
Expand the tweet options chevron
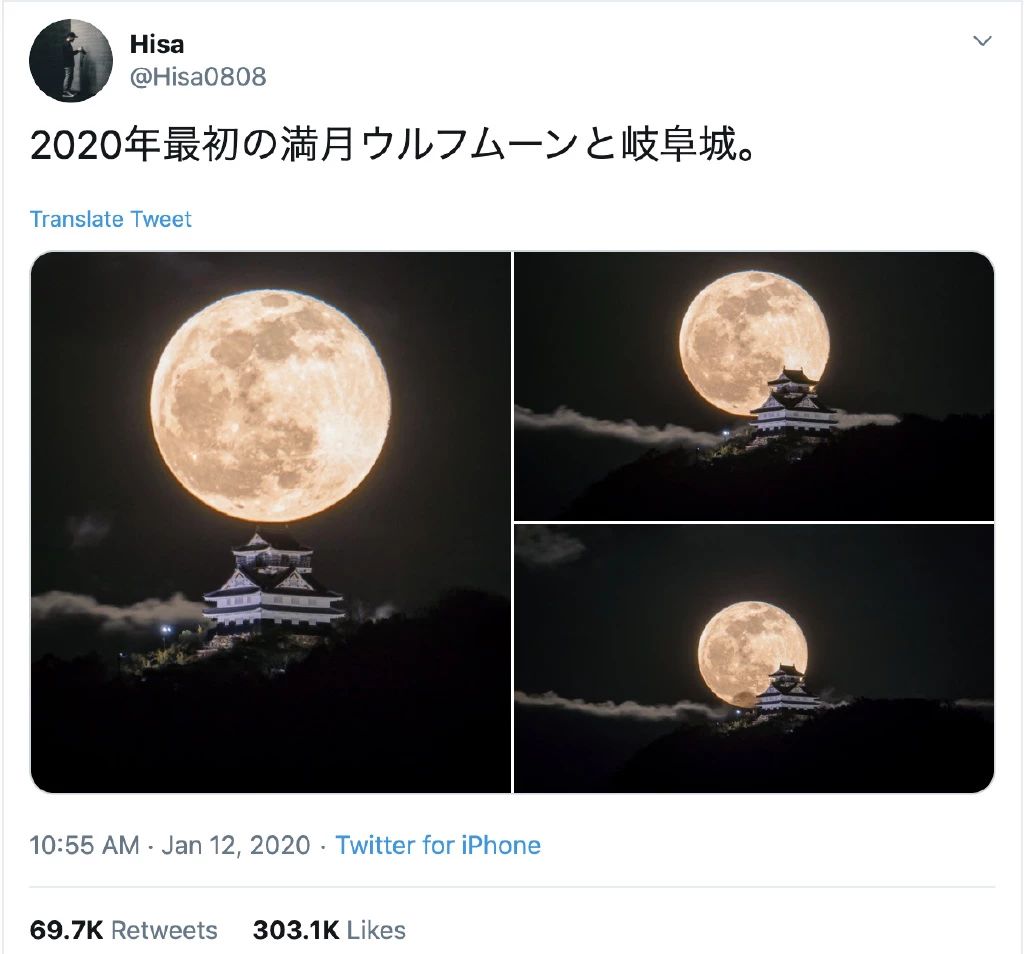982,41
